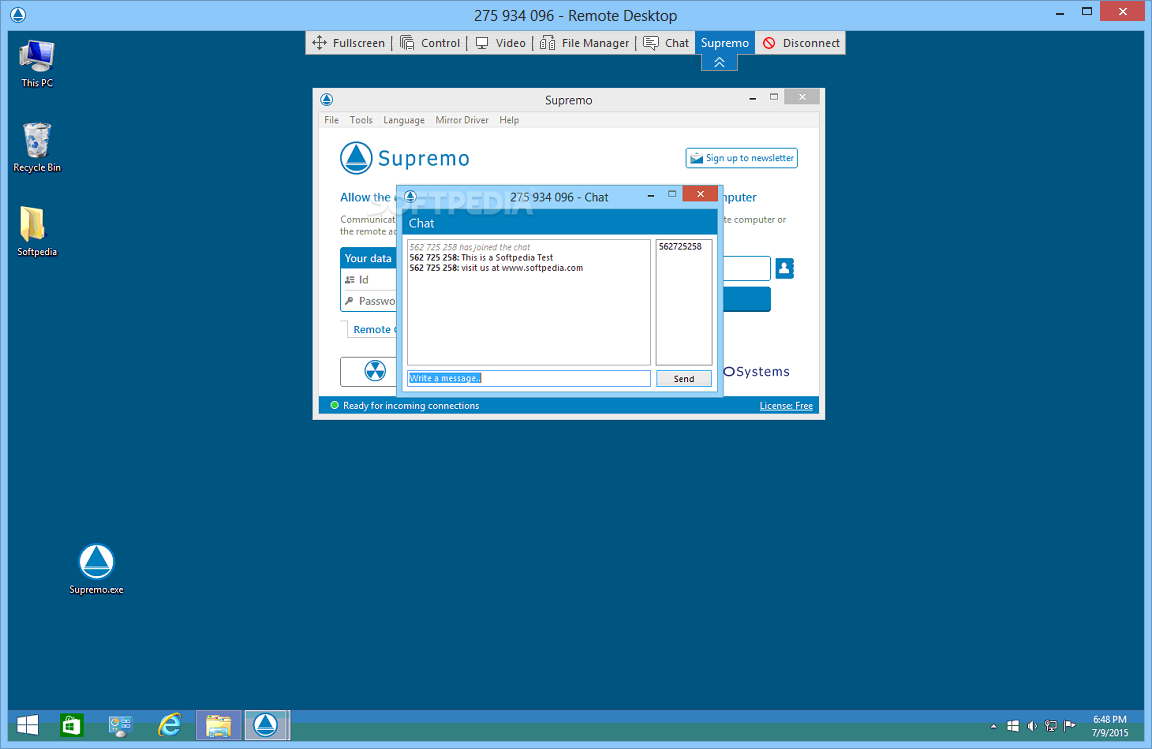The image size is (1152, 749).
Task: Click the network tray icon
Action: point(1051,726)
